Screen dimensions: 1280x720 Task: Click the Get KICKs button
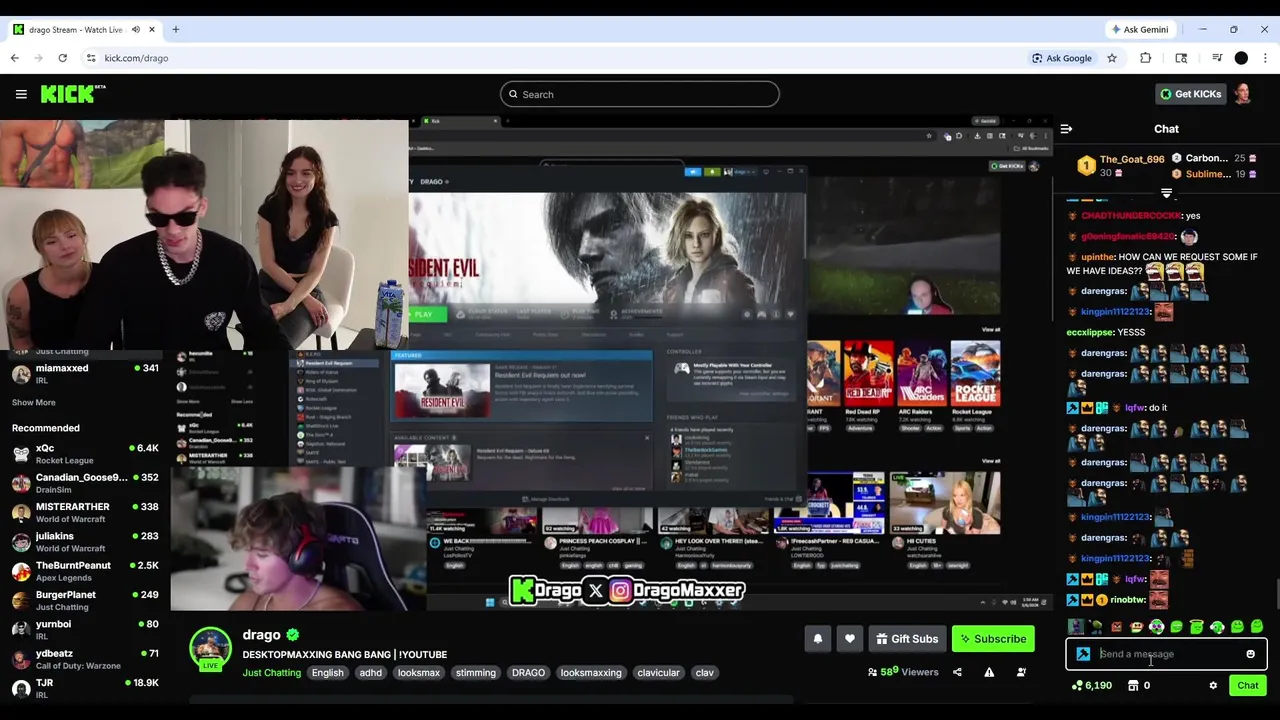pos(1190,94)
